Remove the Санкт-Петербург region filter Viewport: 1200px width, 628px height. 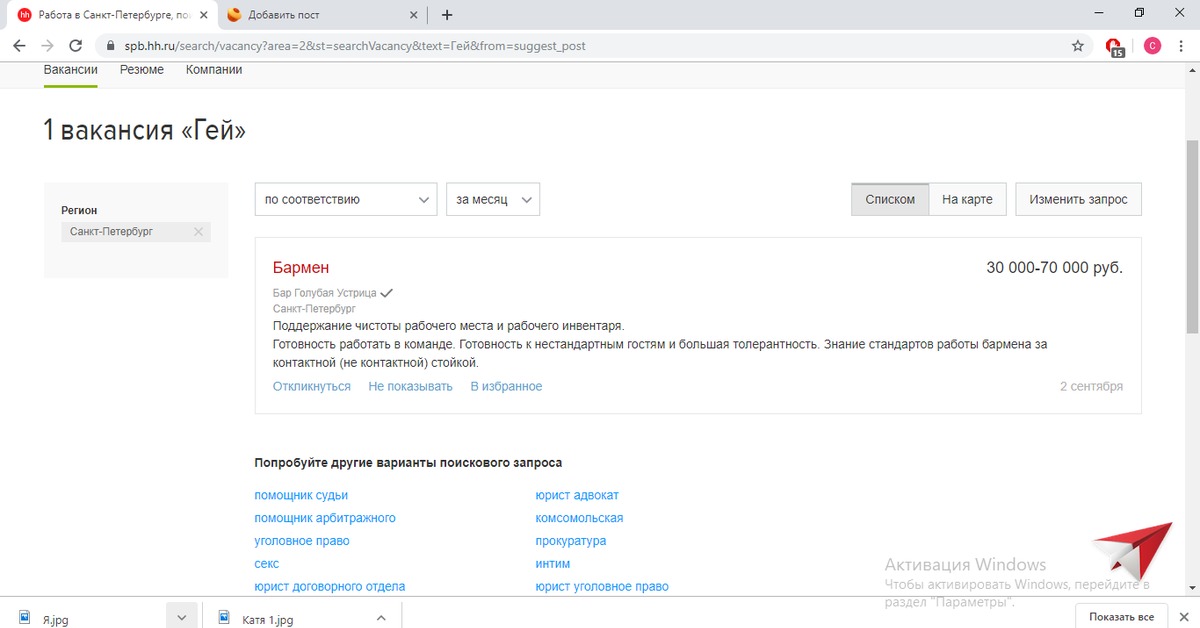click(198, 232)
